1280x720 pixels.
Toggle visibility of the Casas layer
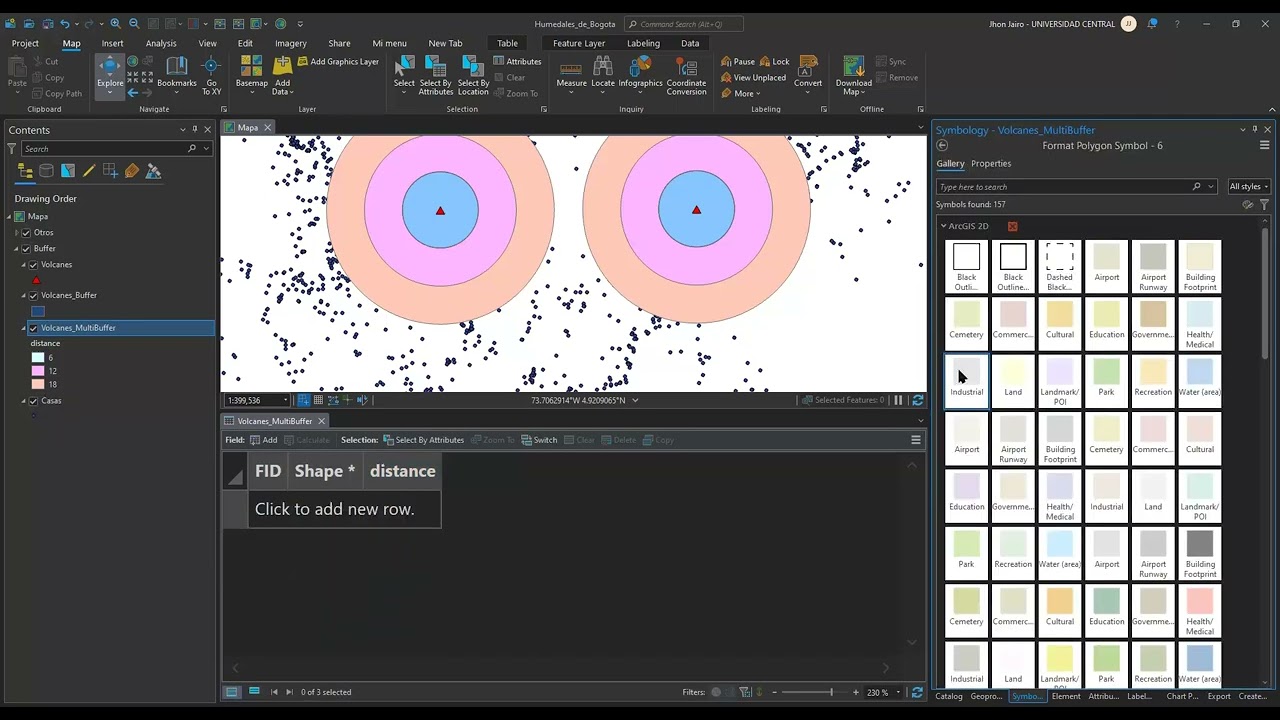coord(34,400)
